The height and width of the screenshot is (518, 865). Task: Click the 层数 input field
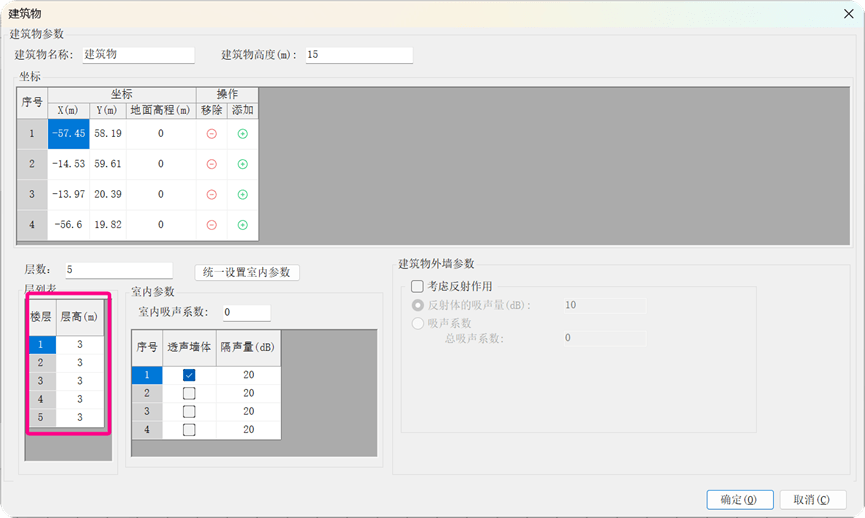pyautogui.click(x=119, y=270)
